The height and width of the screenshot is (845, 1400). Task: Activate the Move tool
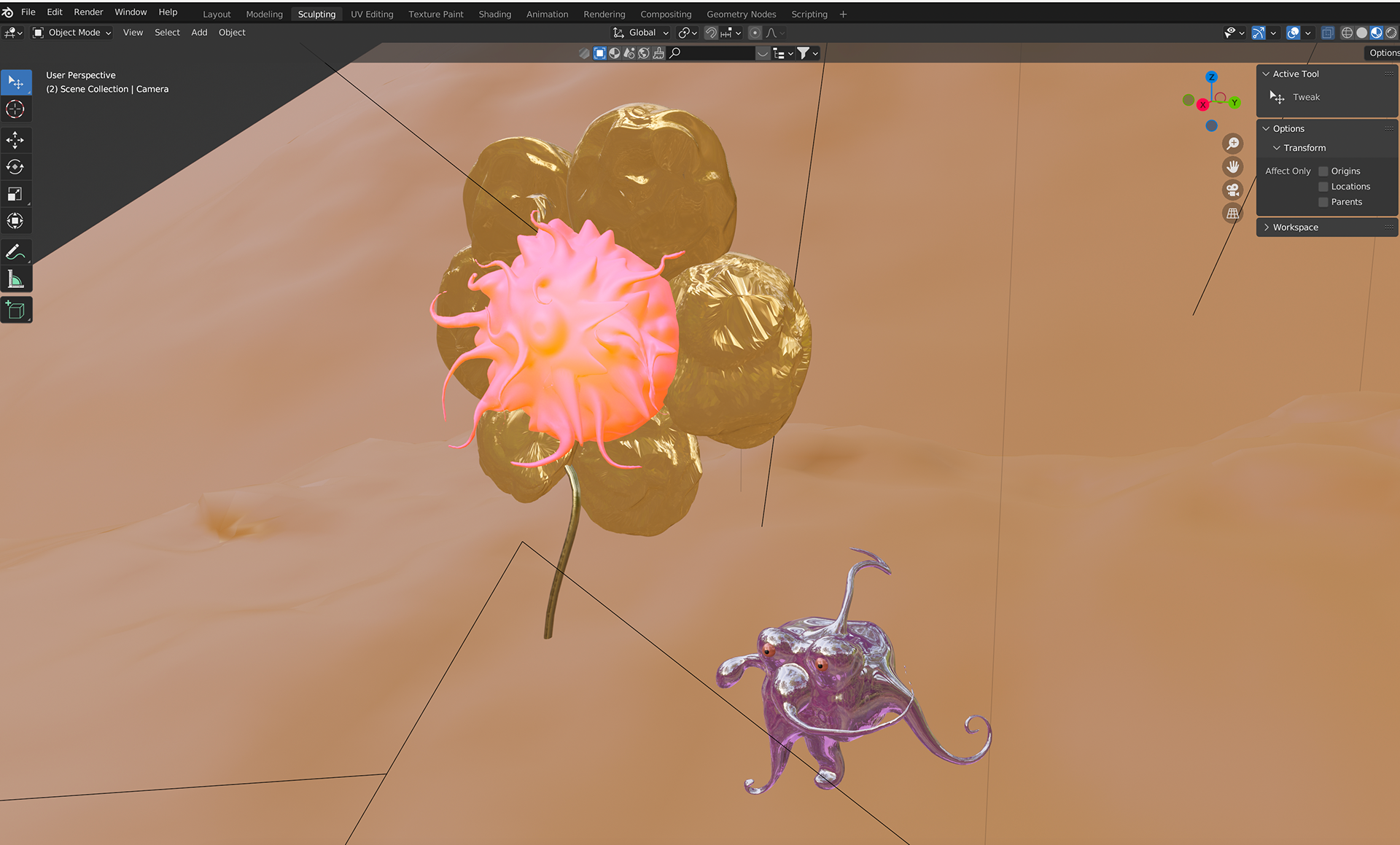click(15, 140)
